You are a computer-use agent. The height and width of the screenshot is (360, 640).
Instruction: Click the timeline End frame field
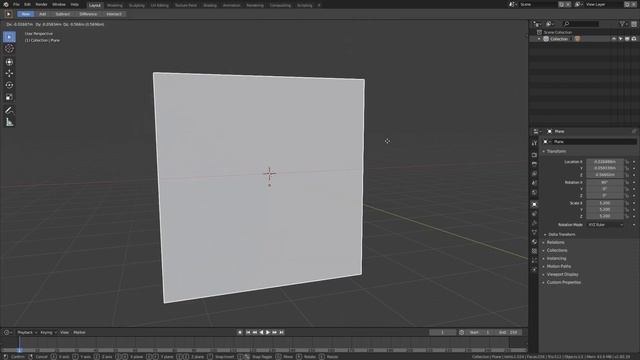point(508,333)
